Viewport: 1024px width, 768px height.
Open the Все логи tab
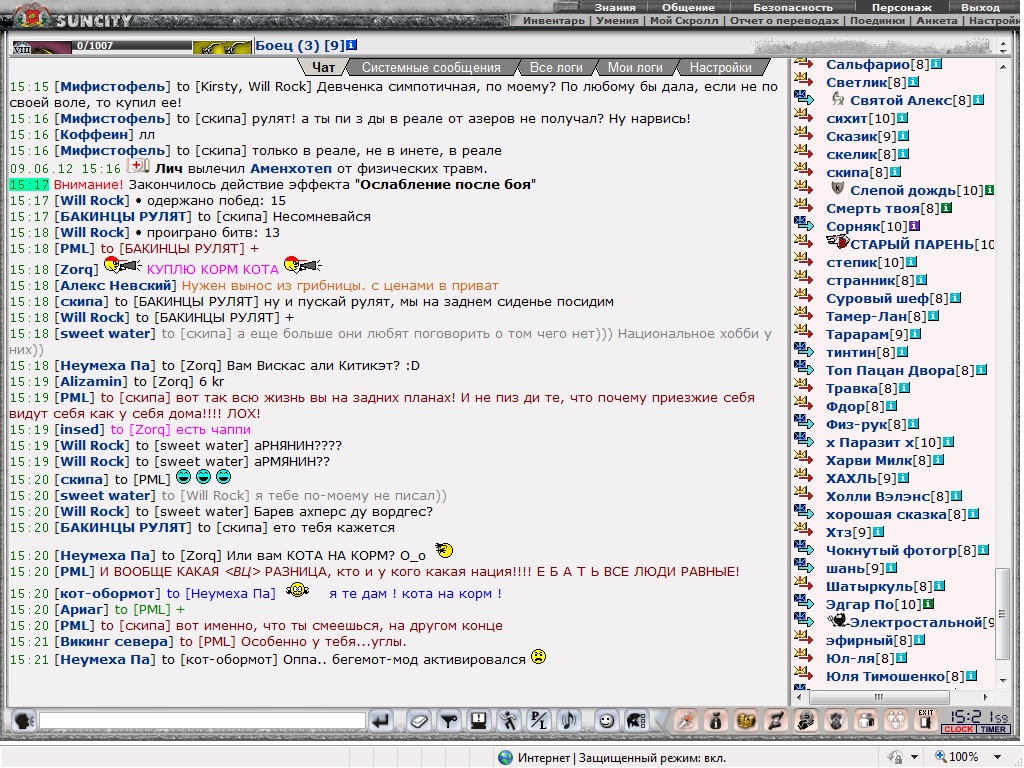click(x=556, y=67)
